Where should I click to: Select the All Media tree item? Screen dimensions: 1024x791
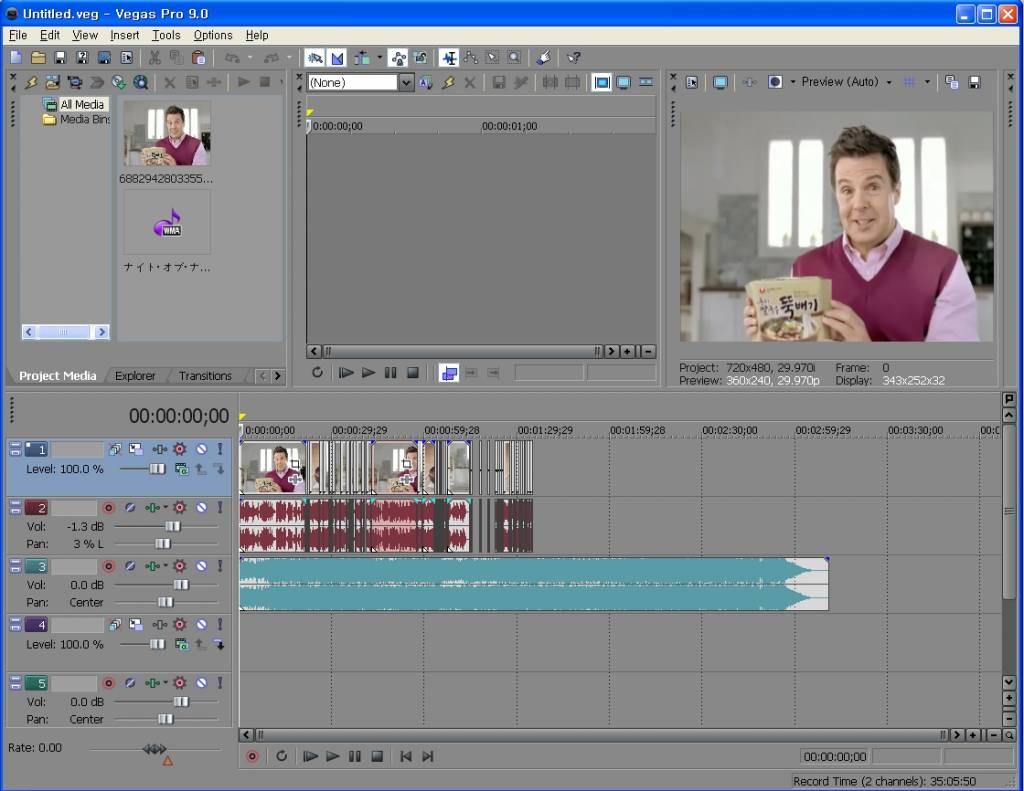[82, 105]
